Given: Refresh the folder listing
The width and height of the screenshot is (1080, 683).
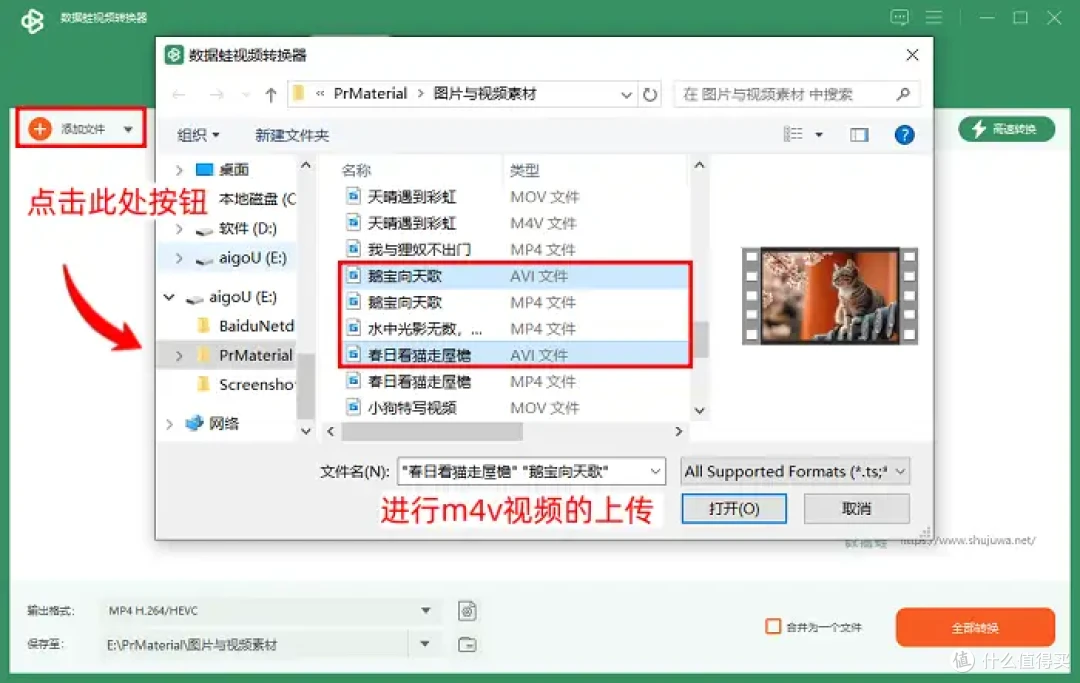Looking at the screenshot, I should pos(650,95).
